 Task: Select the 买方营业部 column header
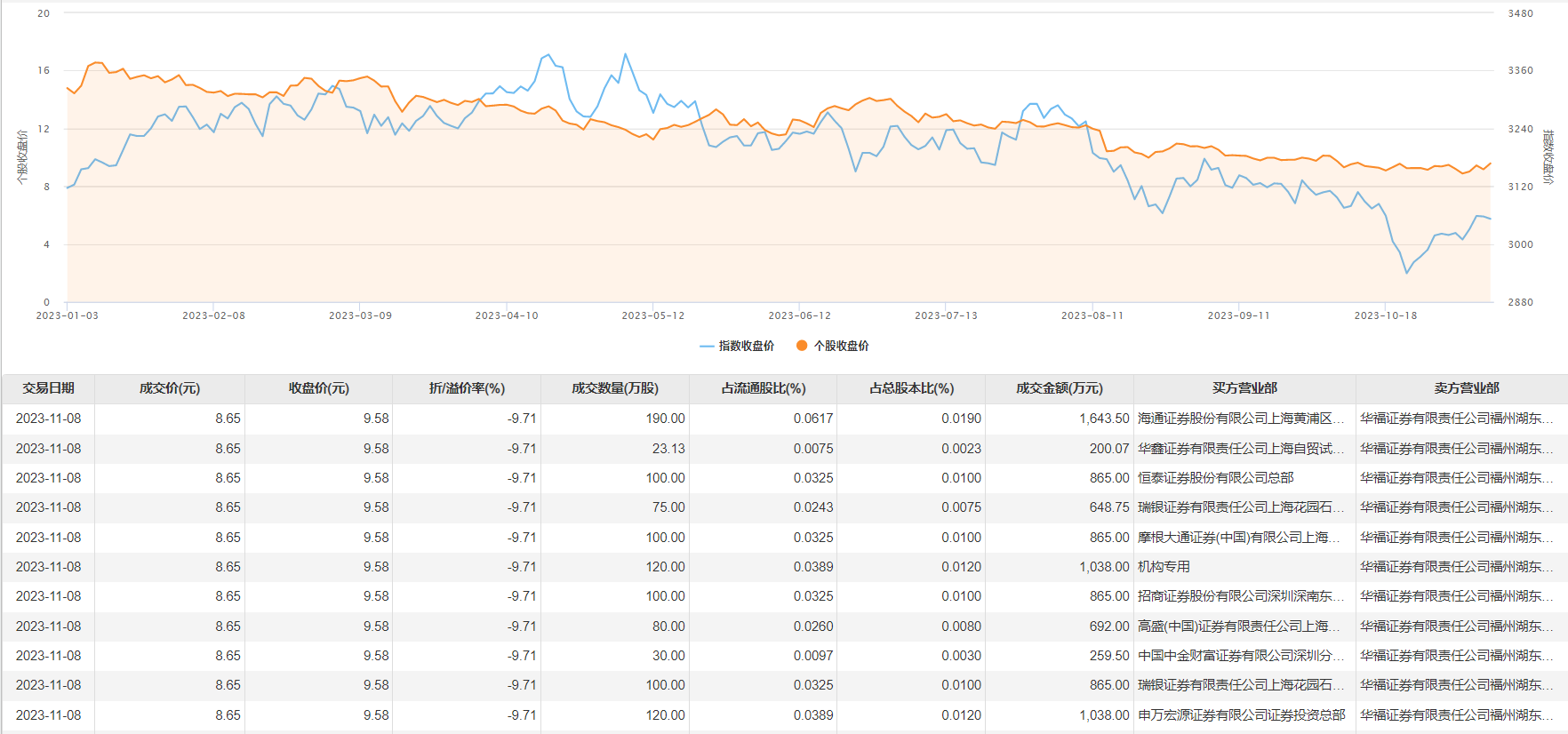coord(1244,388)
